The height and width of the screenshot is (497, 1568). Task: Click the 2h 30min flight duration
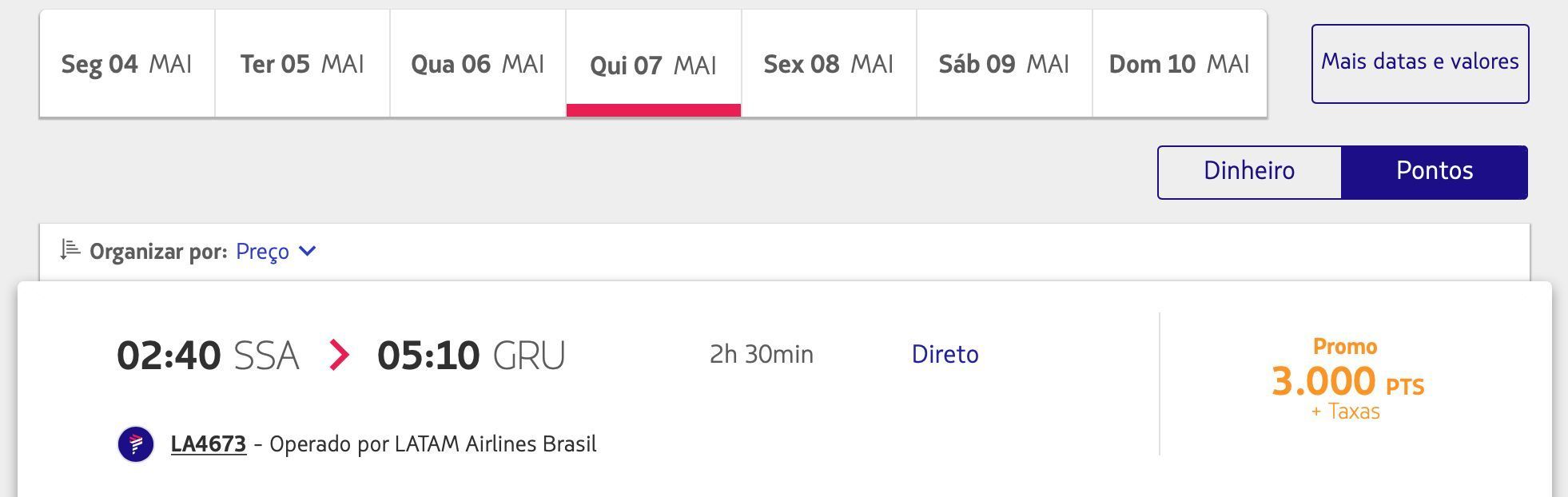[x=762, y=354]
